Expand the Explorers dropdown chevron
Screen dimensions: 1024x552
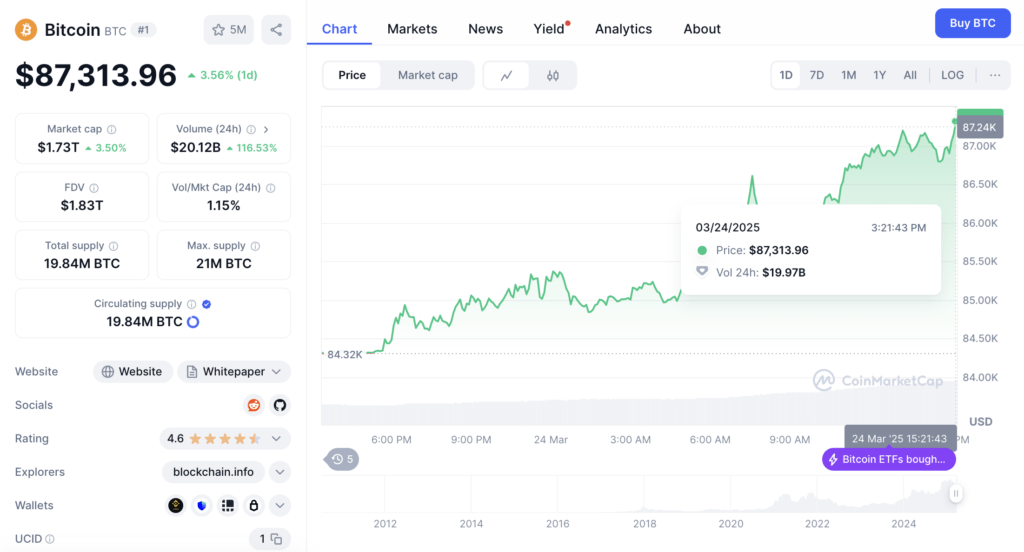tap(280, 472)
